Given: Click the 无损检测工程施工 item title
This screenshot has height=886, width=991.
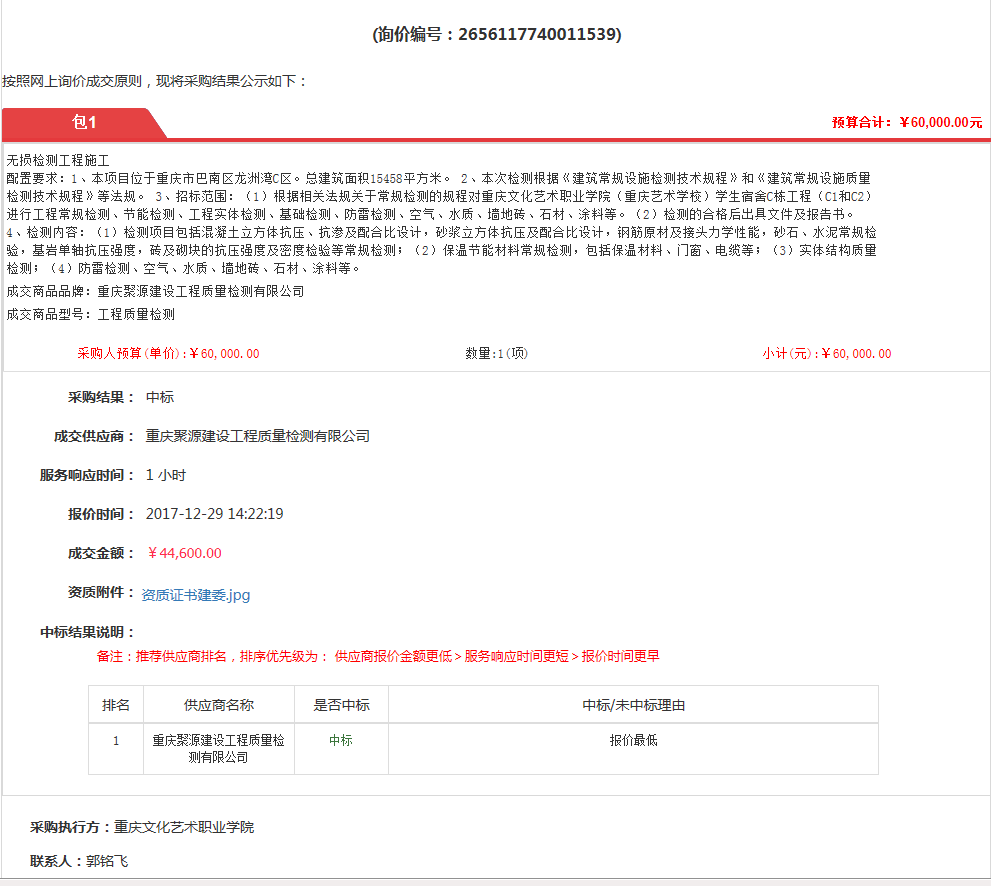Looking at the screenshot, I should pyautogui.click(x=58, y=160).
